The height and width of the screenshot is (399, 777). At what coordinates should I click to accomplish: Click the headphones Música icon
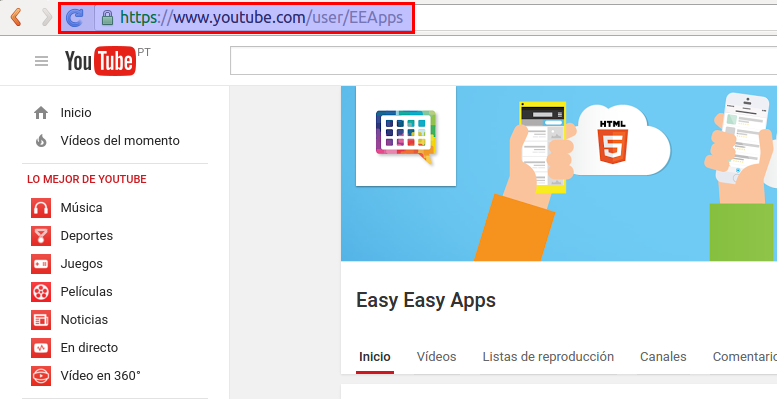[x=41, y=208]
